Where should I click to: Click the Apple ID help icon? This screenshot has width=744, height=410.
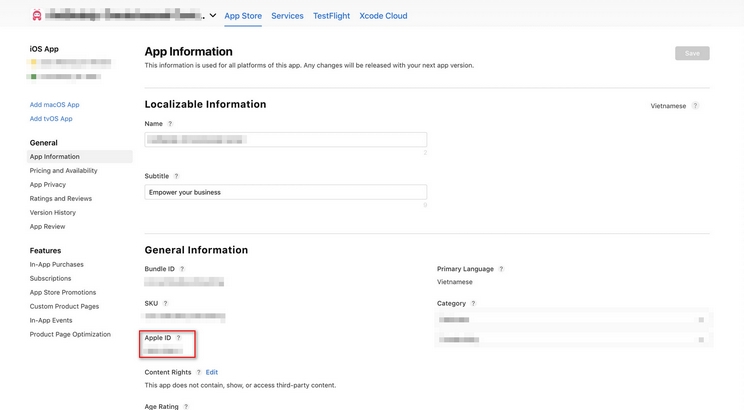click(x=179, y=338)
